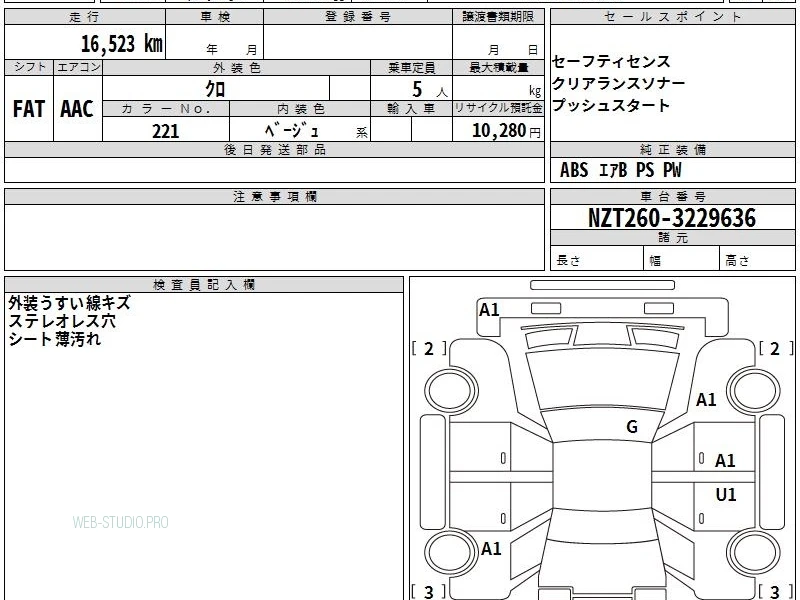Select the recycle deposit 10,280円
This screenshot has width=800, height=600.
point(506,131)
